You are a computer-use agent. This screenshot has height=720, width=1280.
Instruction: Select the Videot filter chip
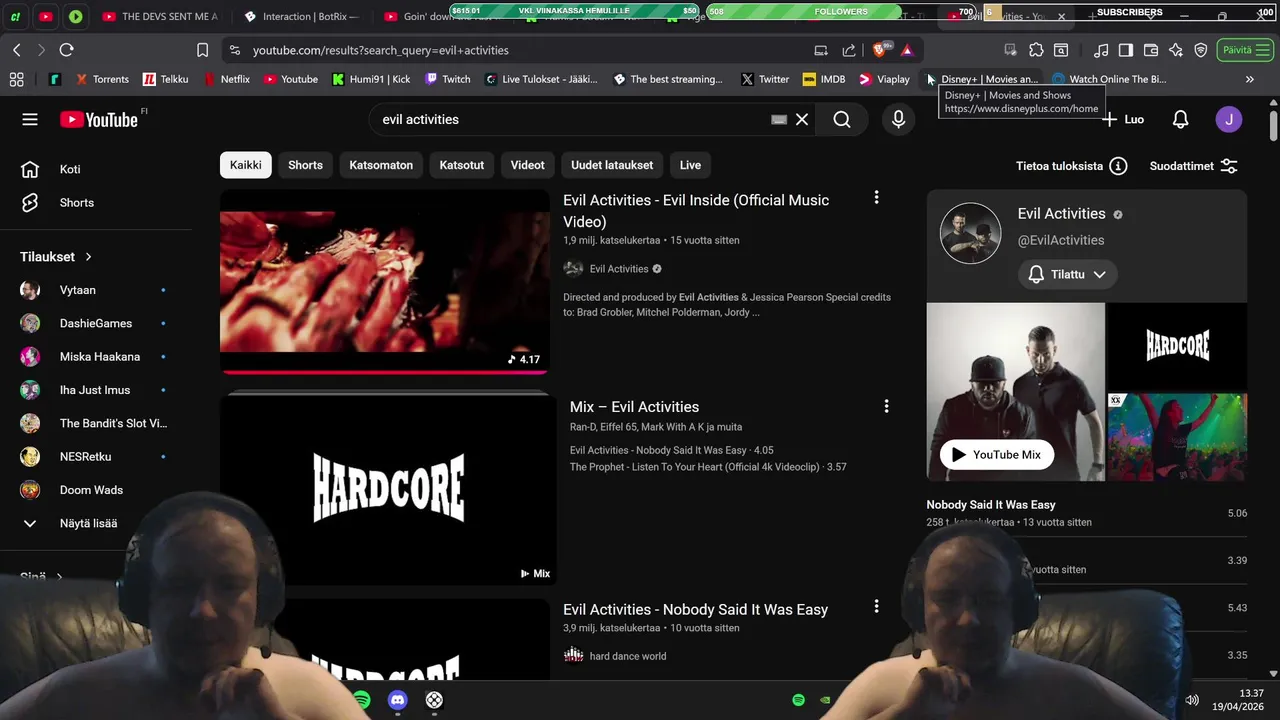pyautogui.click(x=527, y=165)
